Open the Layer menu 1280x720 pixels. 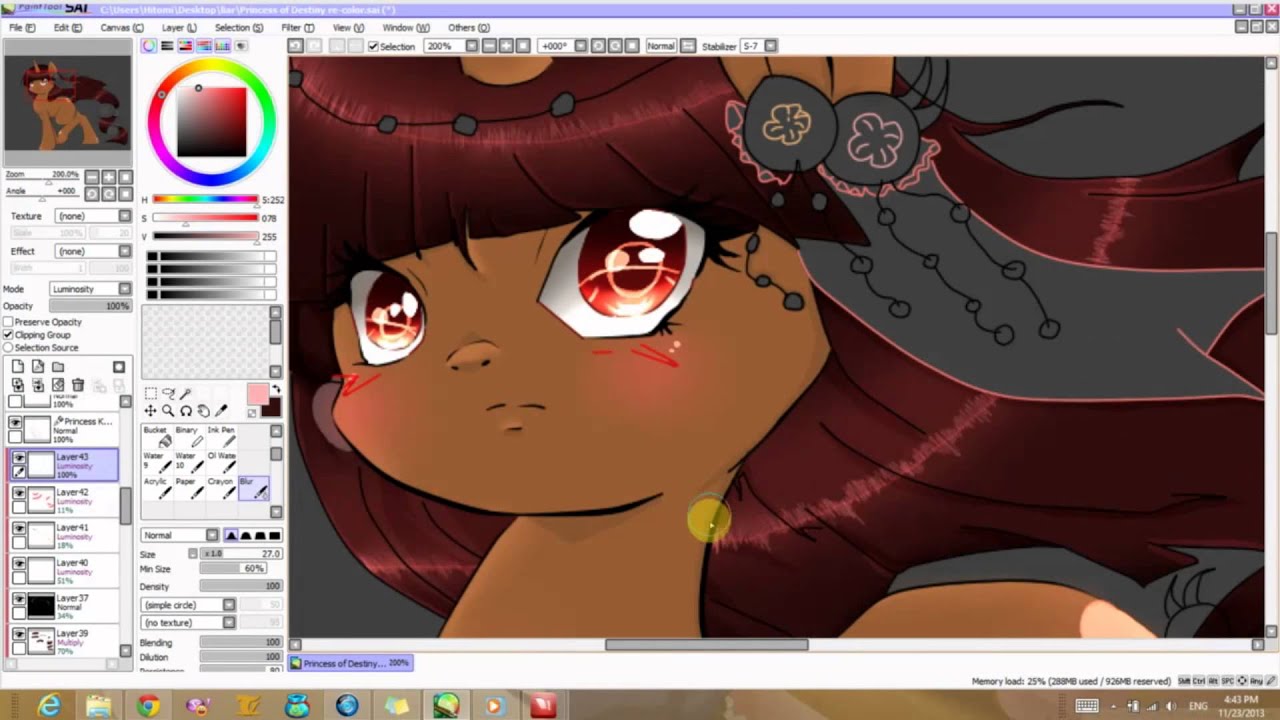(x=179, y=28)
